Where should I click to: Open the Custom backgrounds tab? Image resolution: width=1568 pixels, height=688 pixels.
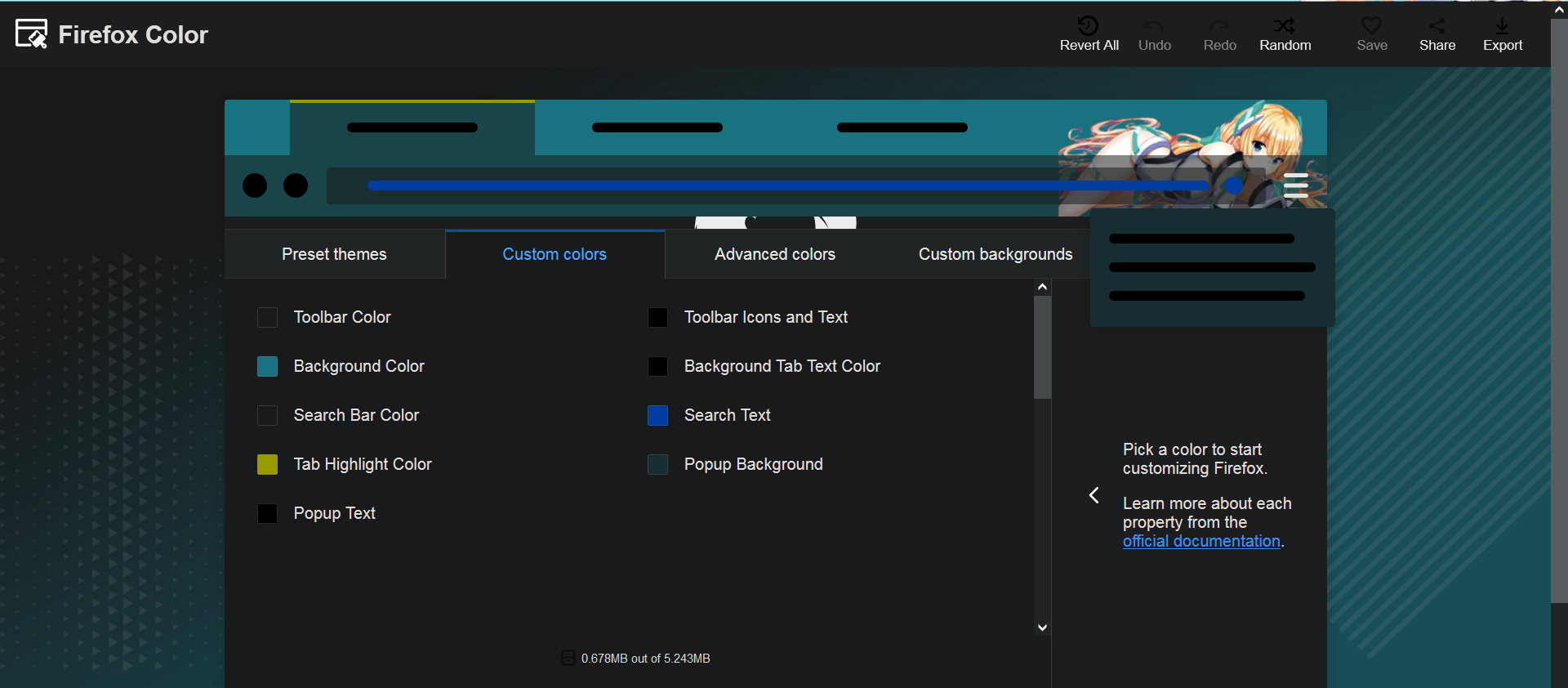click(x=996, y=254)
